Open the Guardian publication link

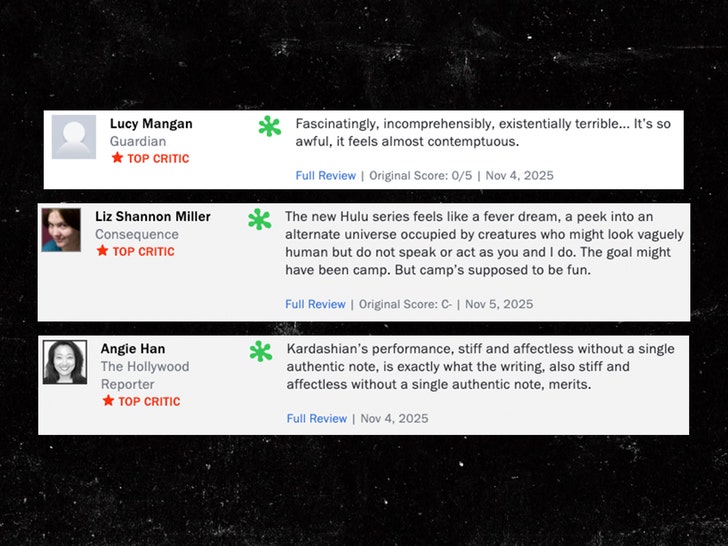(x=138, y=141)
